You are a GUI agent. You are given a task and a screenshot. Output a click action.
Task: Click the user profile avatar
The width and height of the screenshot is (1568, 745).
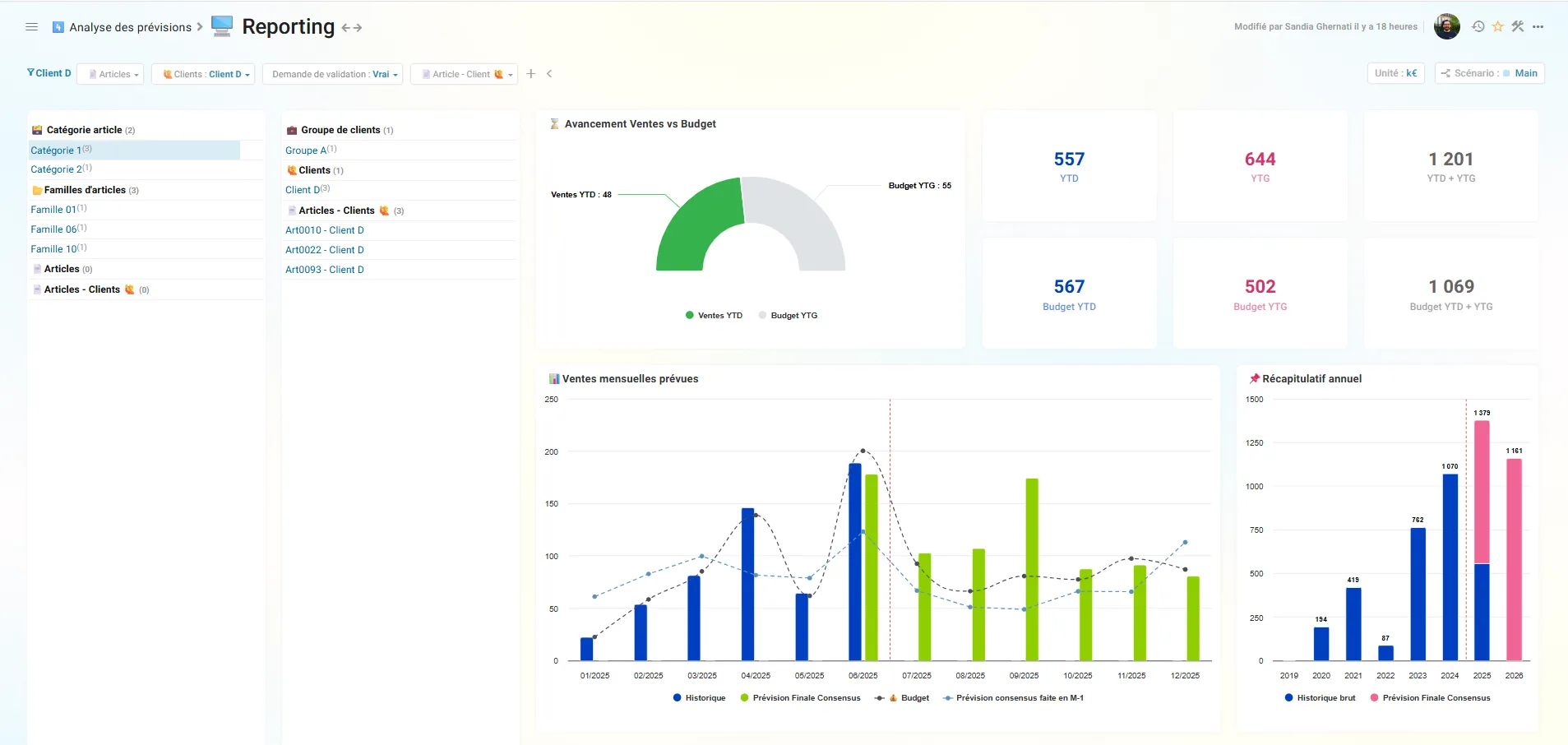(x=1447, y=26)
